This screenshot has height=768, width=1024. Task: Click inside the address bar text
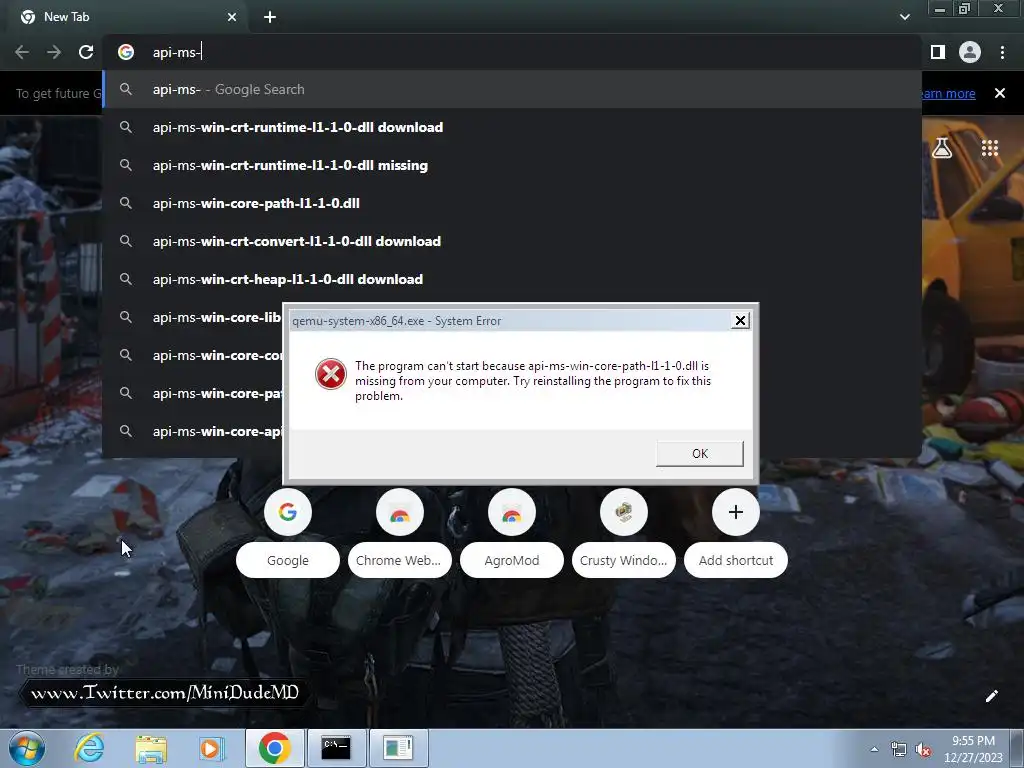point(176,52)
